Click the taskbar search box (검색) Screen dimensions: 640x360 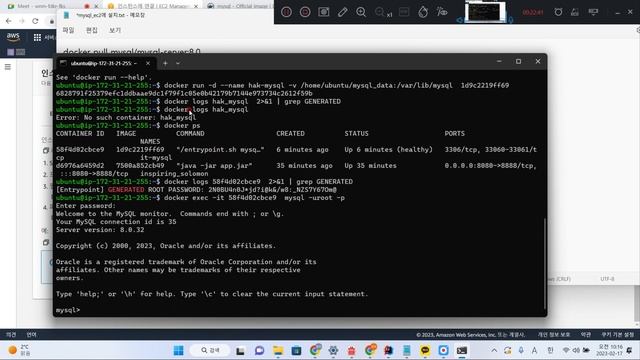point(211,350)
